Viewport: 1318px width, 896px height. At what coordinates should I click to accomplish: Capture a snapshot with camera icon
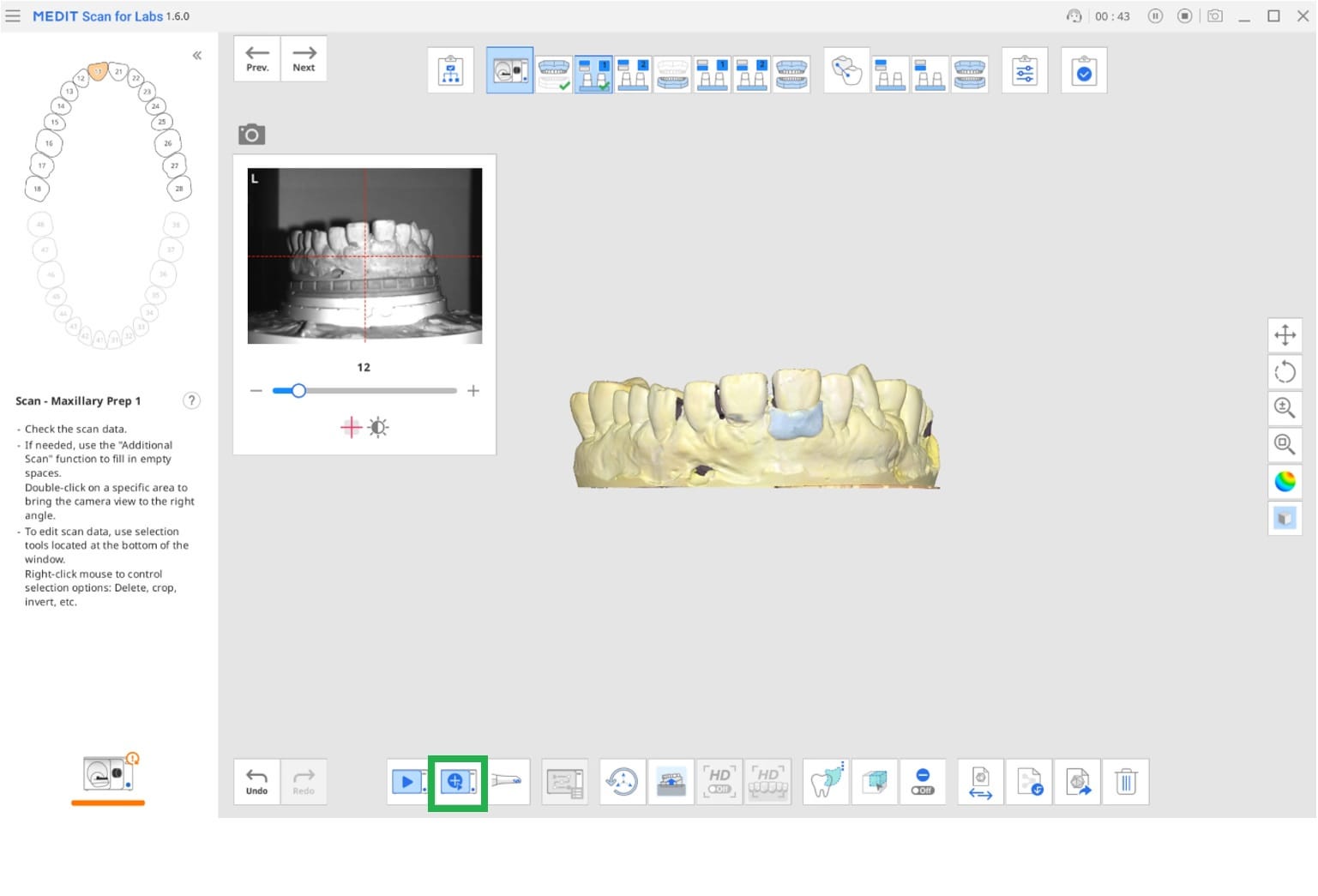click(251, 134)
